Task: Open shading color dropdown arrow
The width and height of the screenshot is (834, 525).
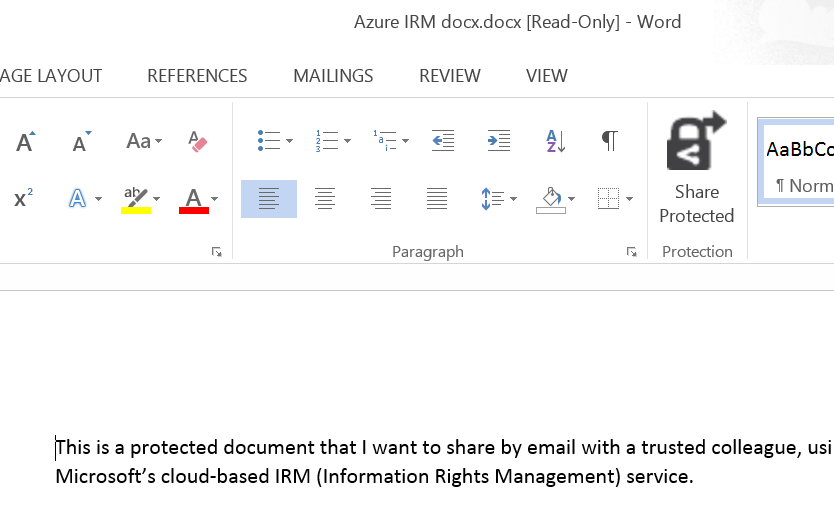Action: (x=571, y=199)
